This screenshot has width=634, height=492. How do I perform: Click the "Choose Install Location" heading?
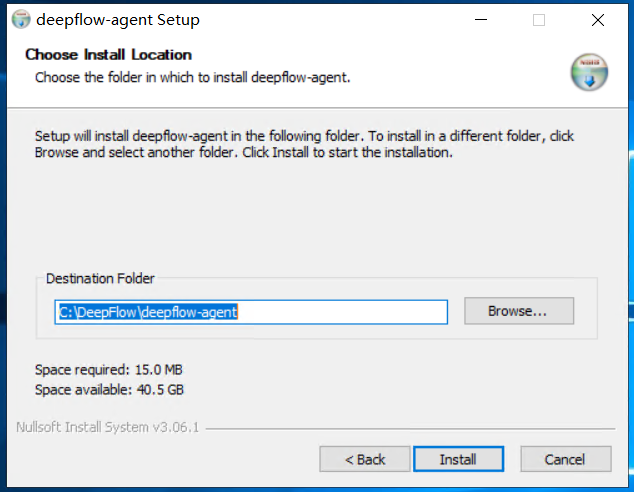pos(108,55)
